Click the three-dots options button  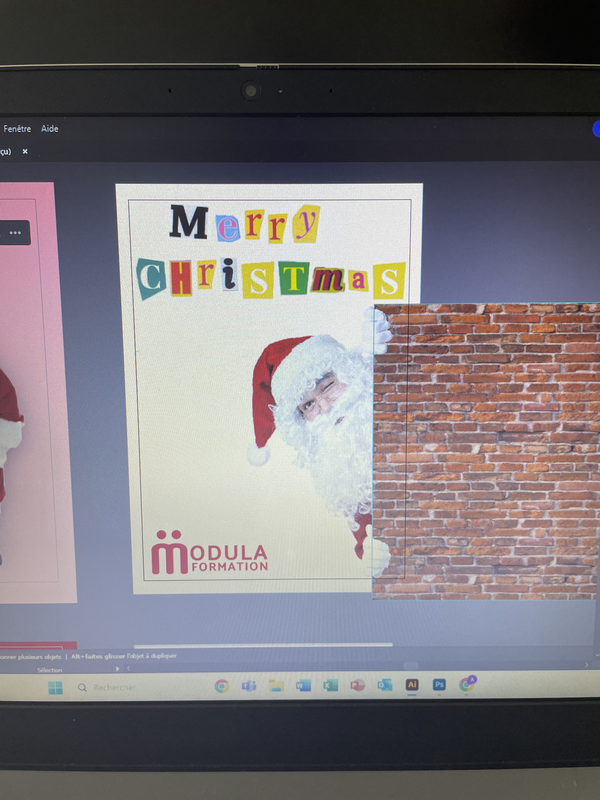pos(15,232)
